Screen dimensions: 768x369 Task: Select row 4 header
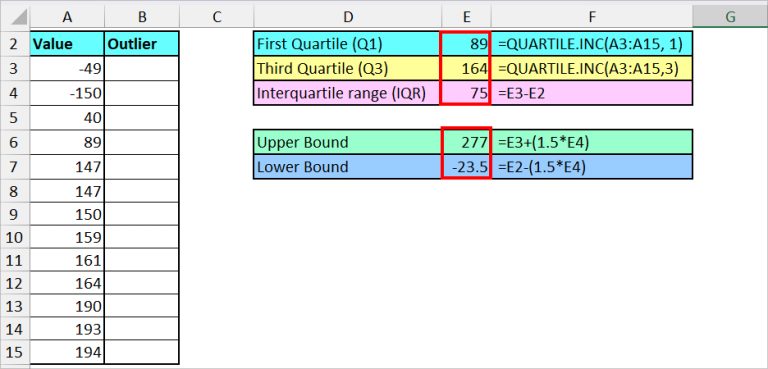[15, 93]
